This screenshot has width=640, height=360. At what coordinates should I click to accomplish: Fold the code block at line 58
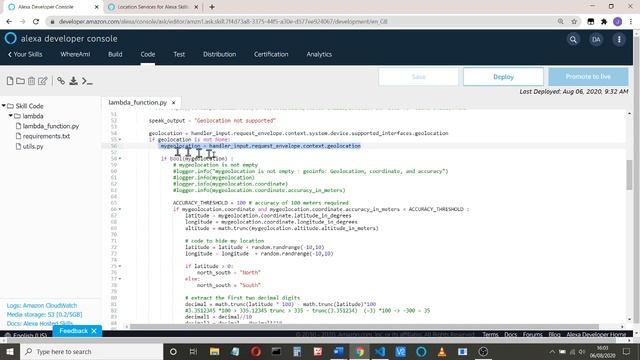coord(120,158)
